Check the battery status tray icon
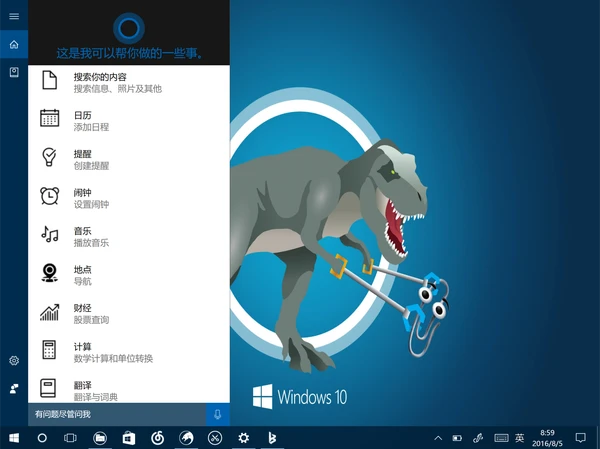 (457, 438)
